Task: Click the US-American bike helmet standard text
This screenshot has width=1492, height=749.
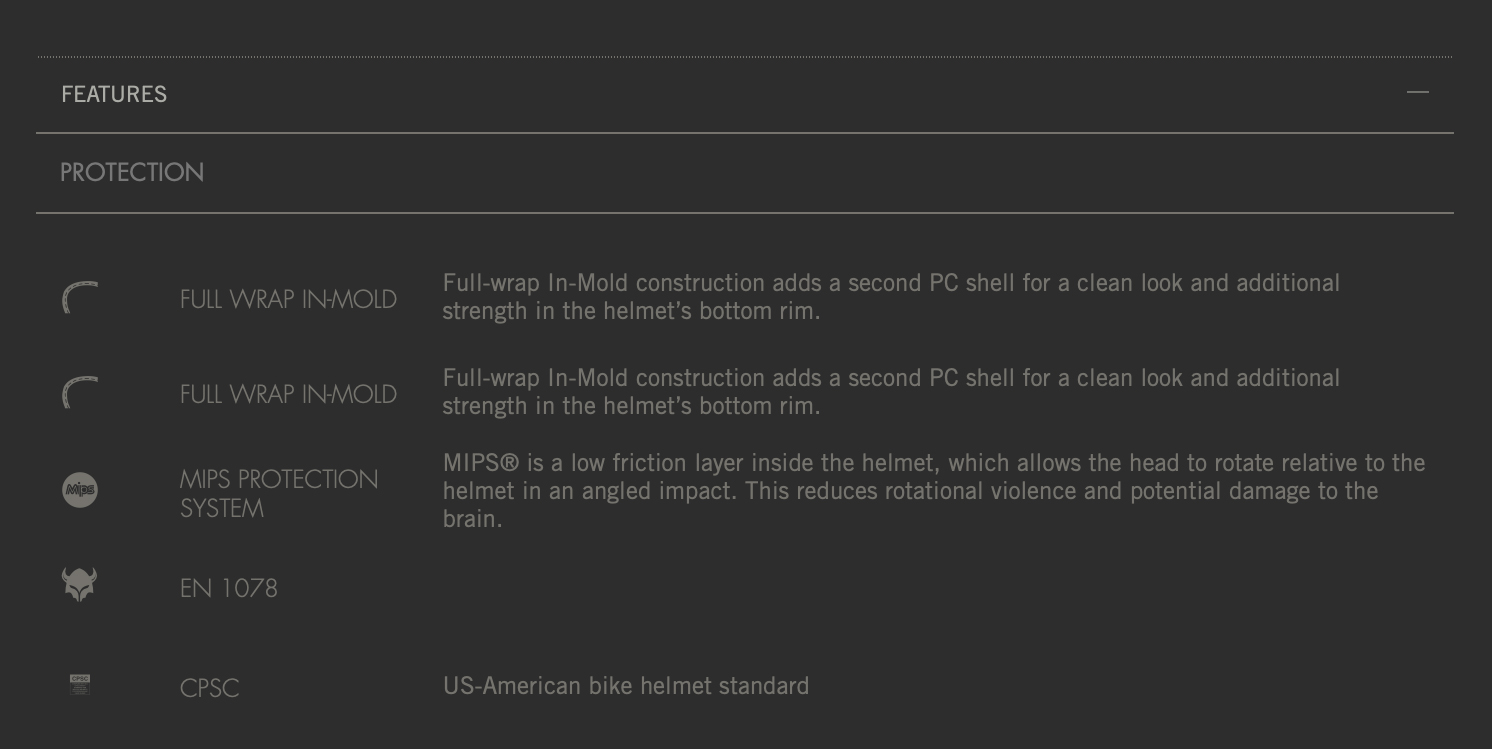Action: click(626, 686)
